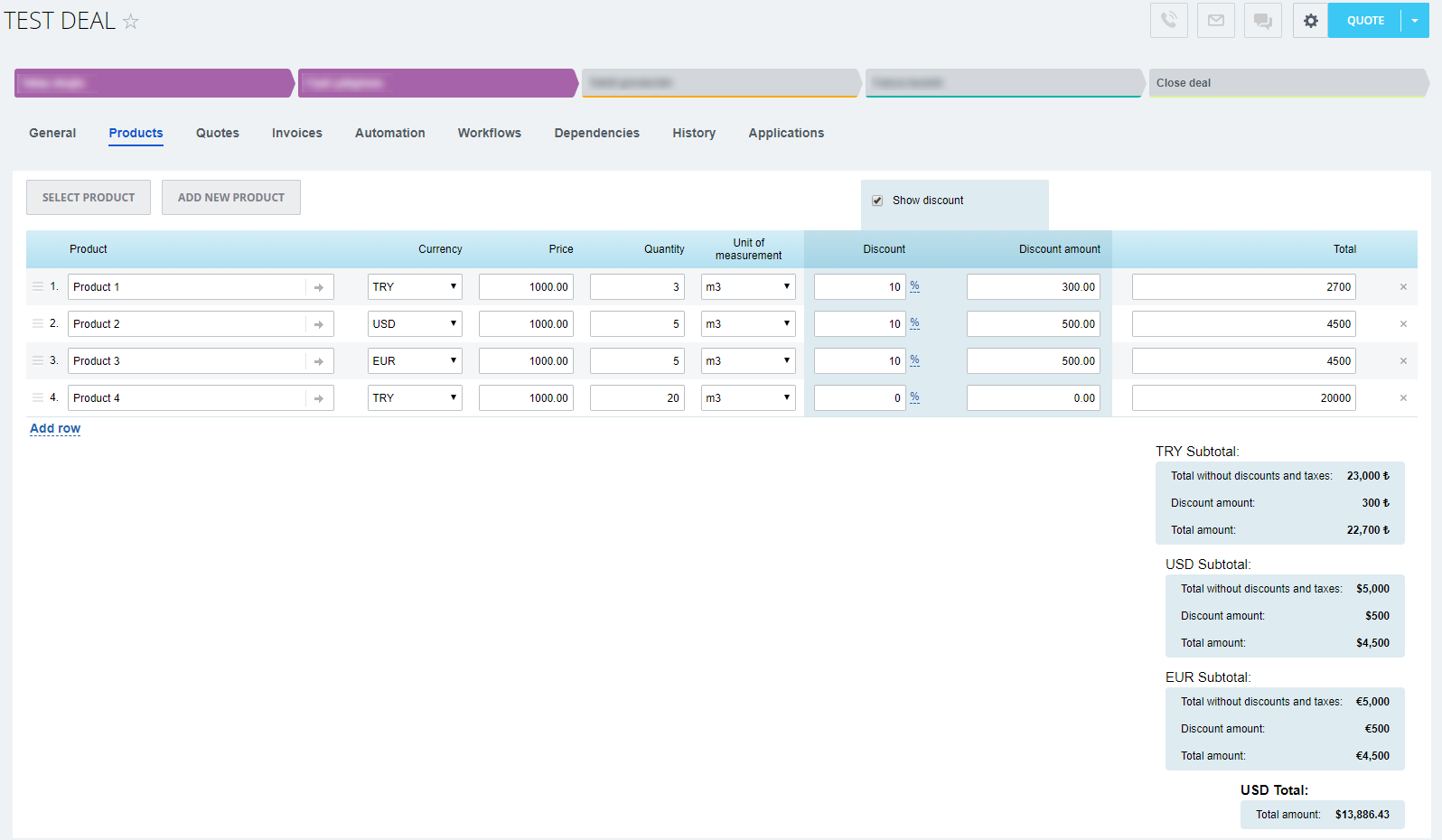Viewport: 1442px width, 840px height.
Task: Click the arrow icon next to Product 2
Action: (319, 324)
